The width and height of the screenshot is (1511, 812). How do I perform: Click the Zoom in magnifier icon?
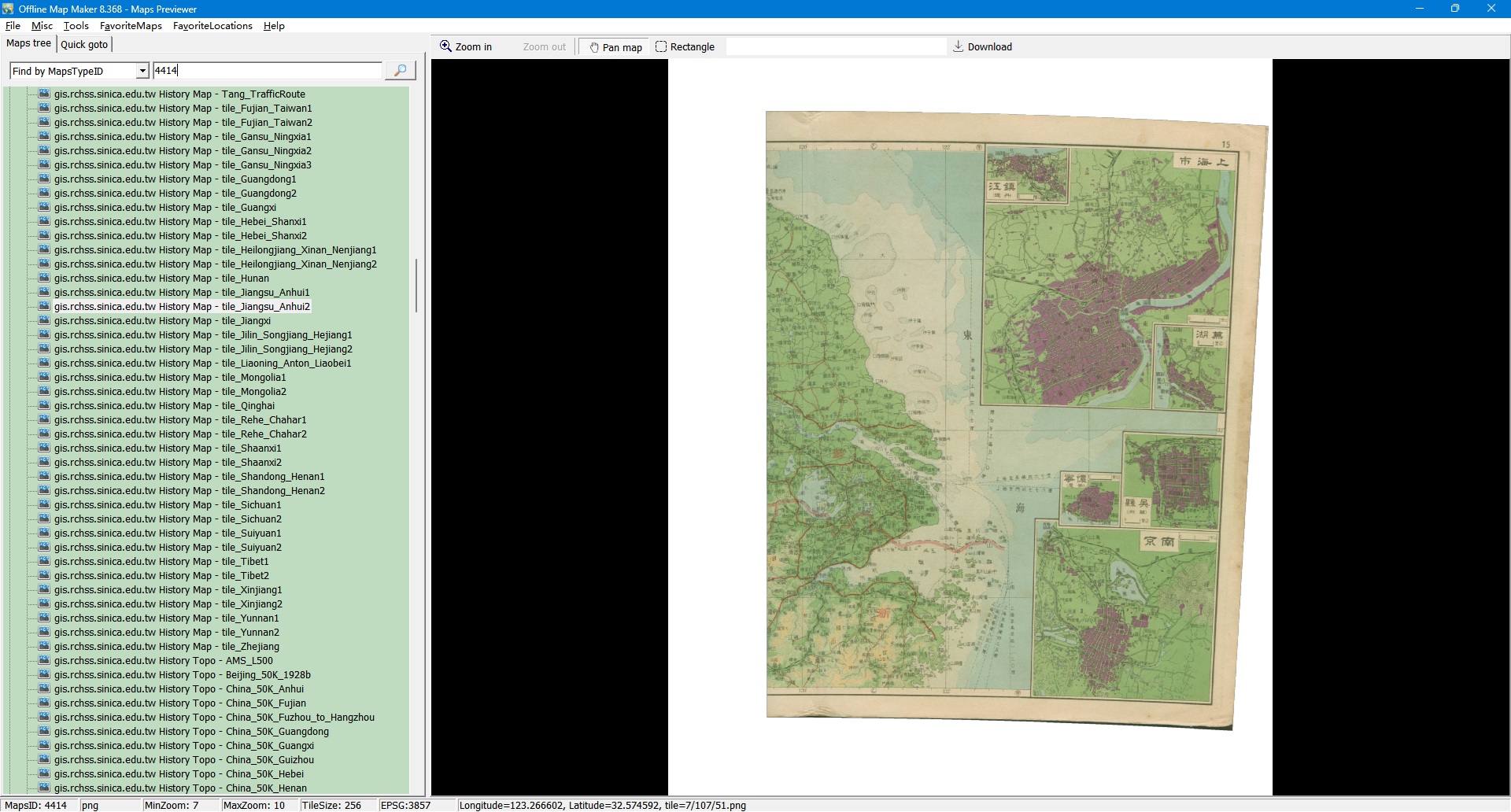[445, 46]
